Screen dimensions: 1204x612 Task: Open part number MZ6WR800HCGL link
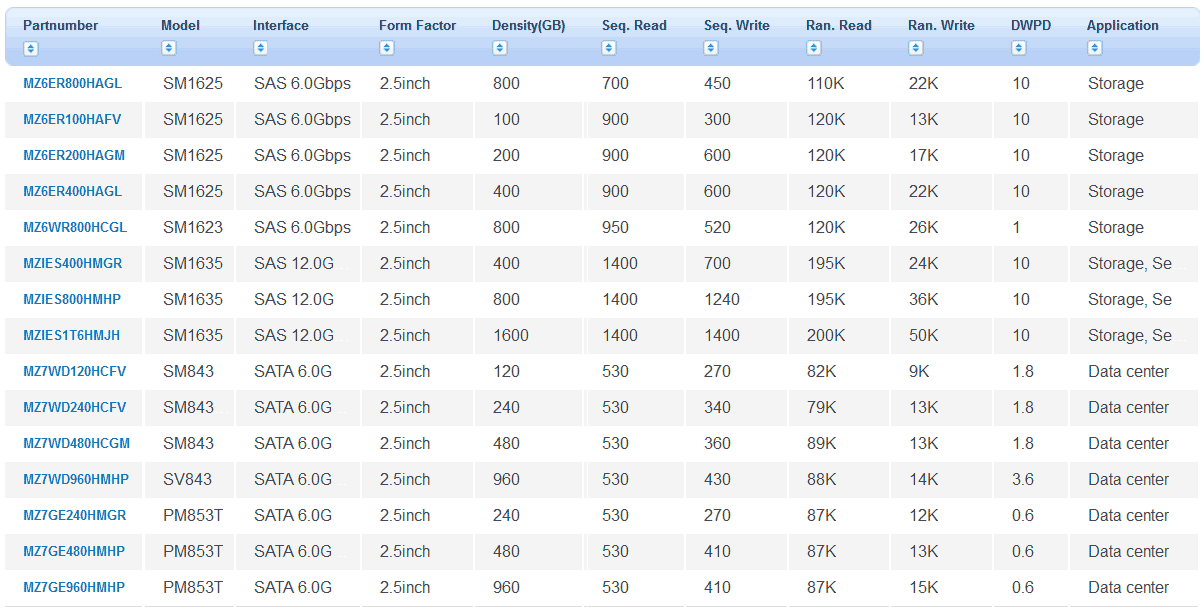74,228
